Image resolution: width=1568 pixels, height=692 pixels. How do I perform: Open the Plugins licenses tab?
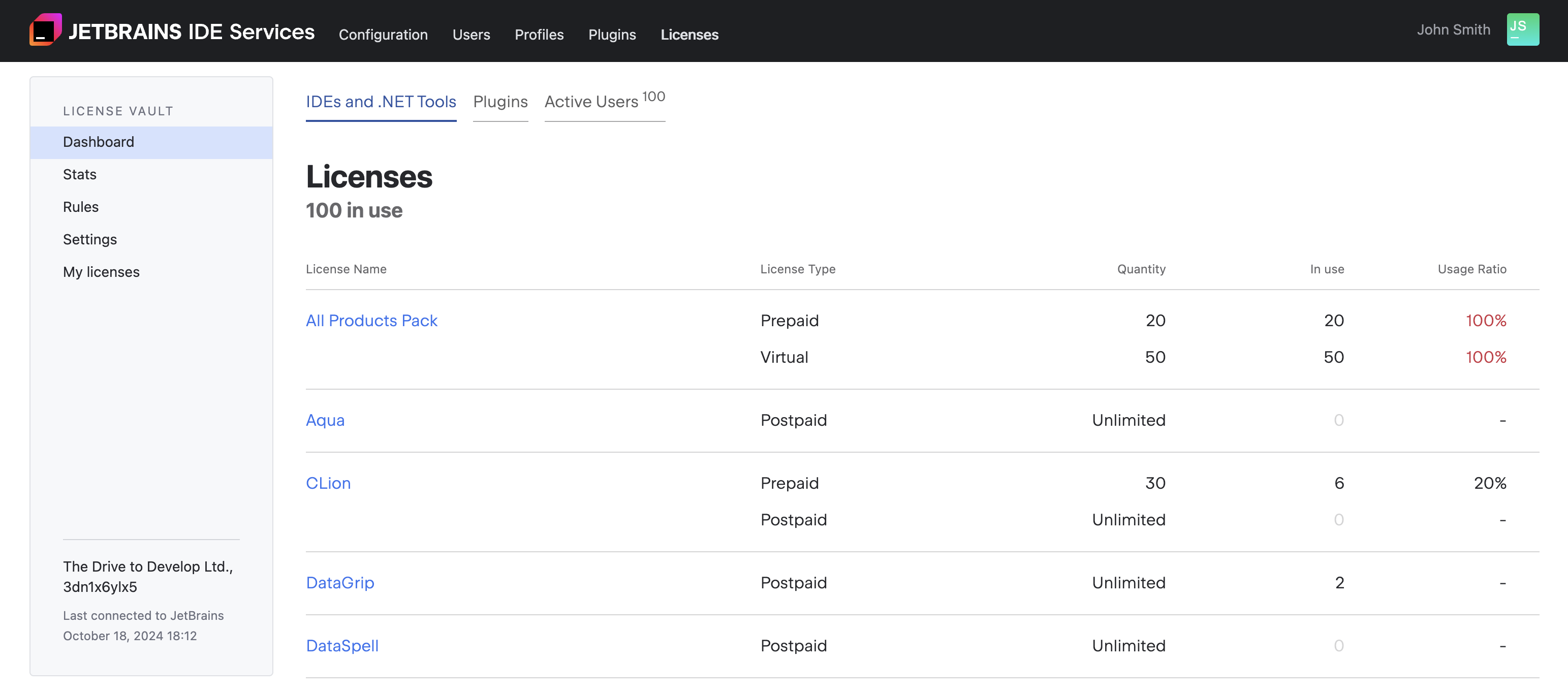pyautogui.click(x=500, y=102)
